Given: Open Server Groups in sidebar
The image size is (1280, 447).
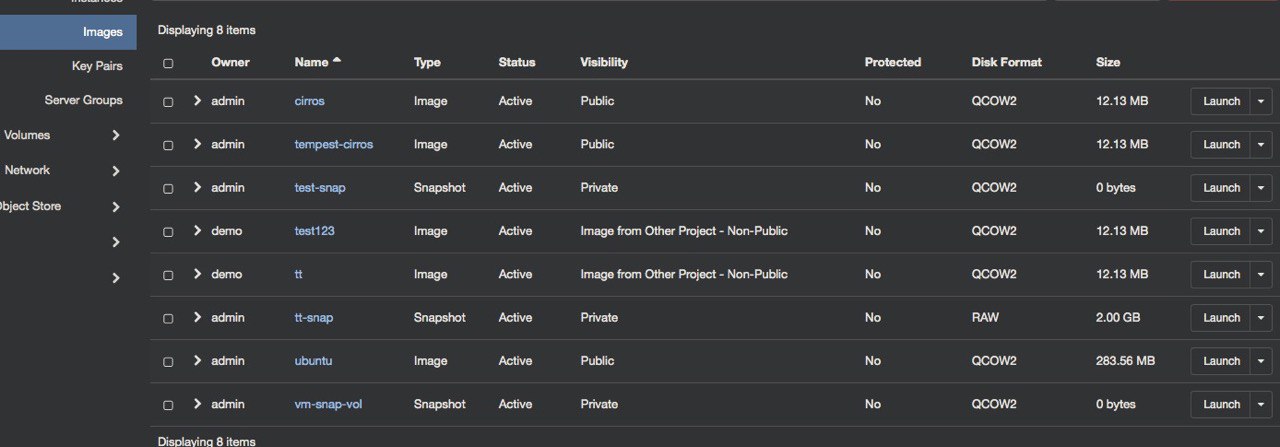Looking at the screenshot, I should tap(83, 100).
